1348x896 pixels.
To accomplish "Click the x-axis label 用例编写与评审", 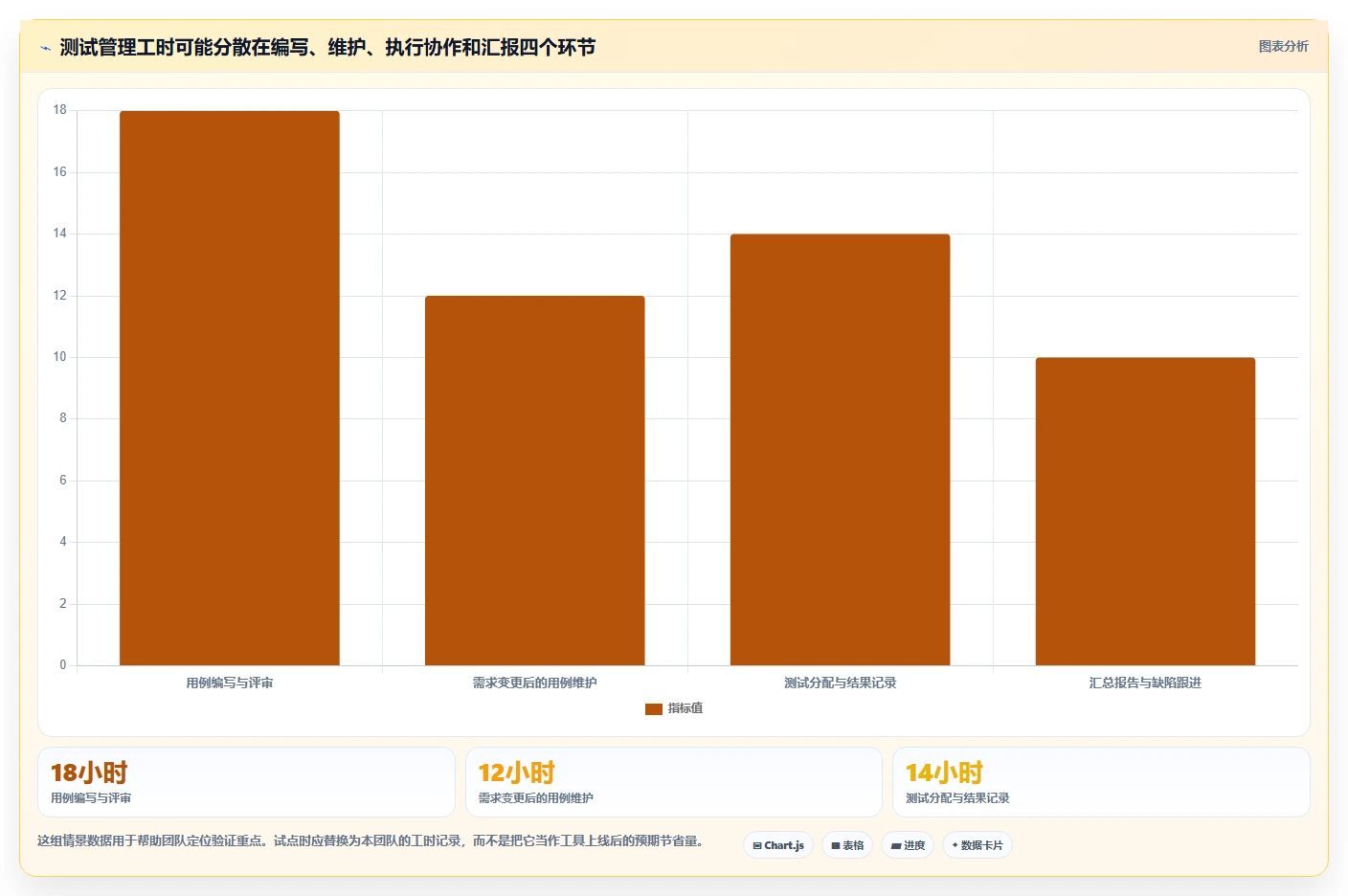I will 230,683.
